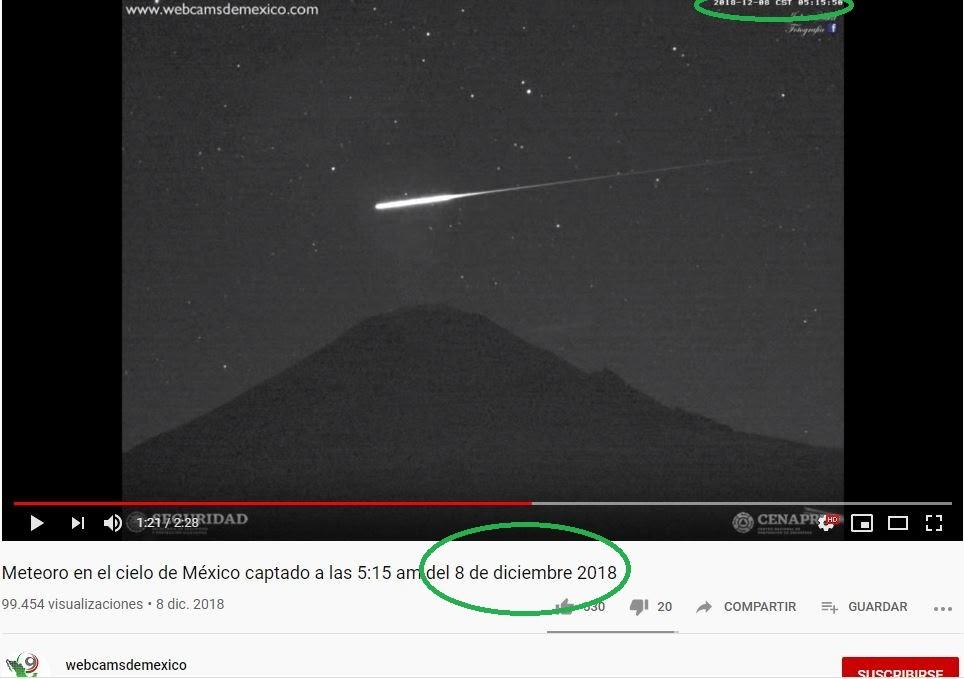Enter fullscreen mode
Screen dimensions: 964x679
[934, 523]
